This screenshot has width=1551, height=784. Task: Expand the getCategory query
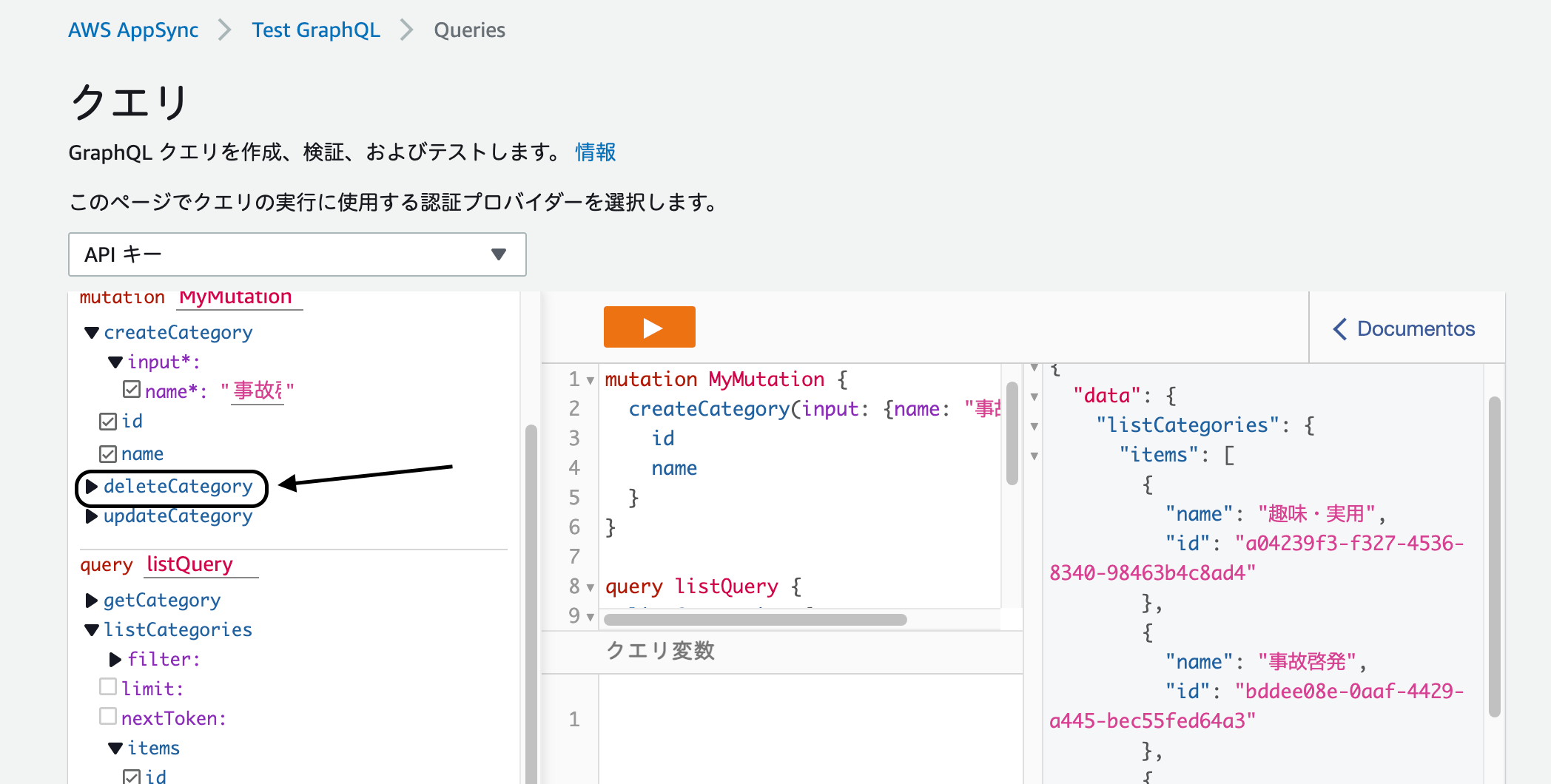click(92, 601)
